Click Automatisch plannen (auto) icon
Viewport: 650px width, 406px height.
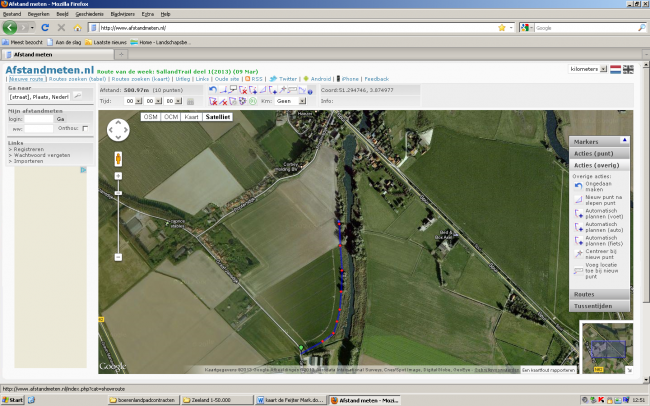point(578,227)
